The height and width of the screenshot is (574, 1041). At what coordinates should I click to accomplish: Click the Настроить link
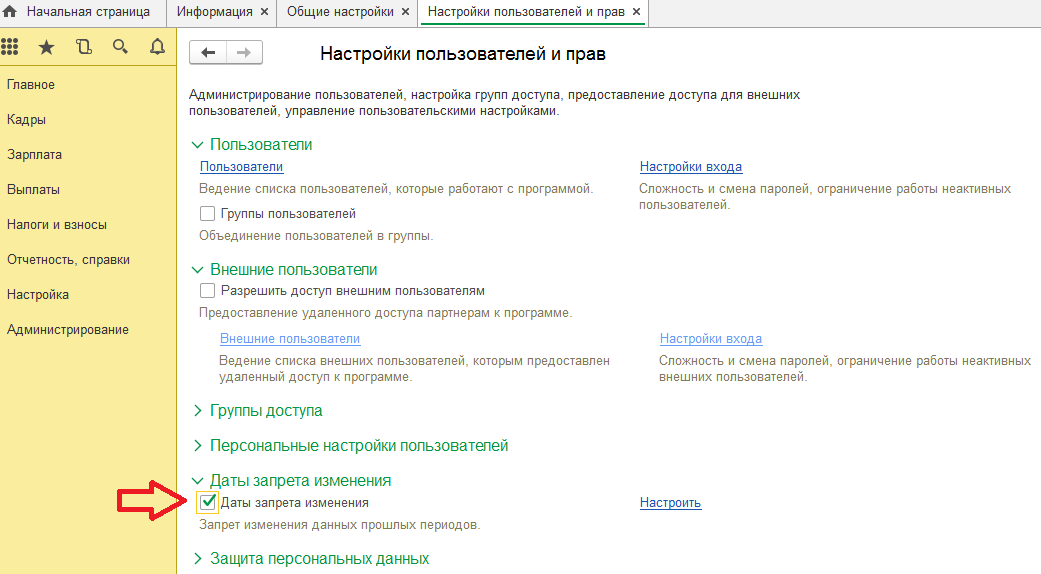coord(671,502)
